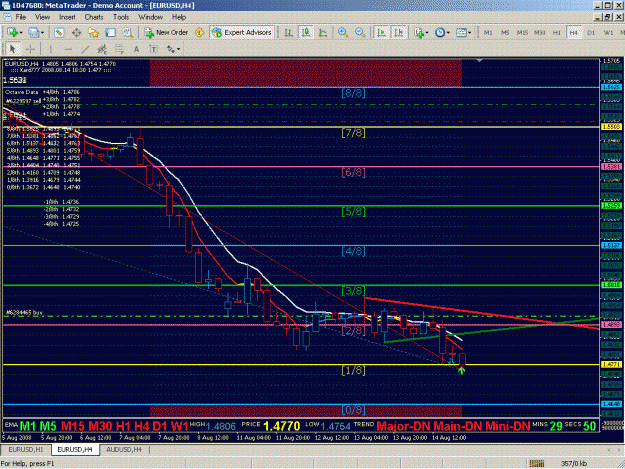Viewport: 625px width, 469px height.
Task: Expand the New Chart dropdown arrow
Action: pos(20,33)
